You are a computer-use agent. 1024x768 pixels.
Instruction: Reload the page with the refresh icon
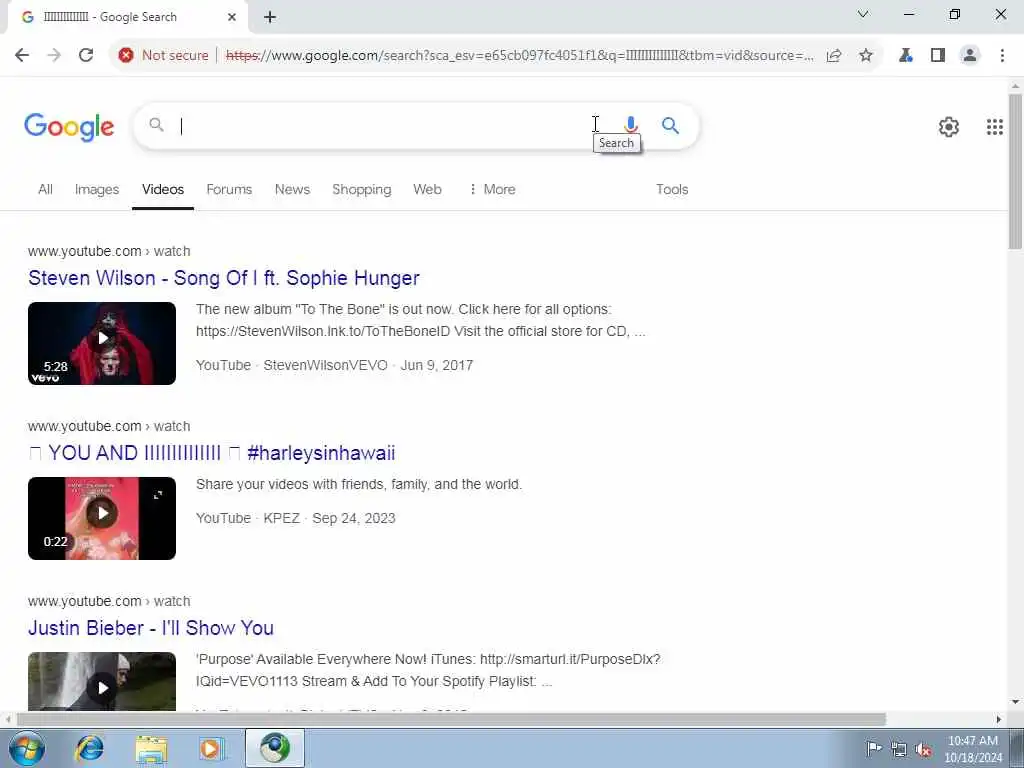point(86,56)
